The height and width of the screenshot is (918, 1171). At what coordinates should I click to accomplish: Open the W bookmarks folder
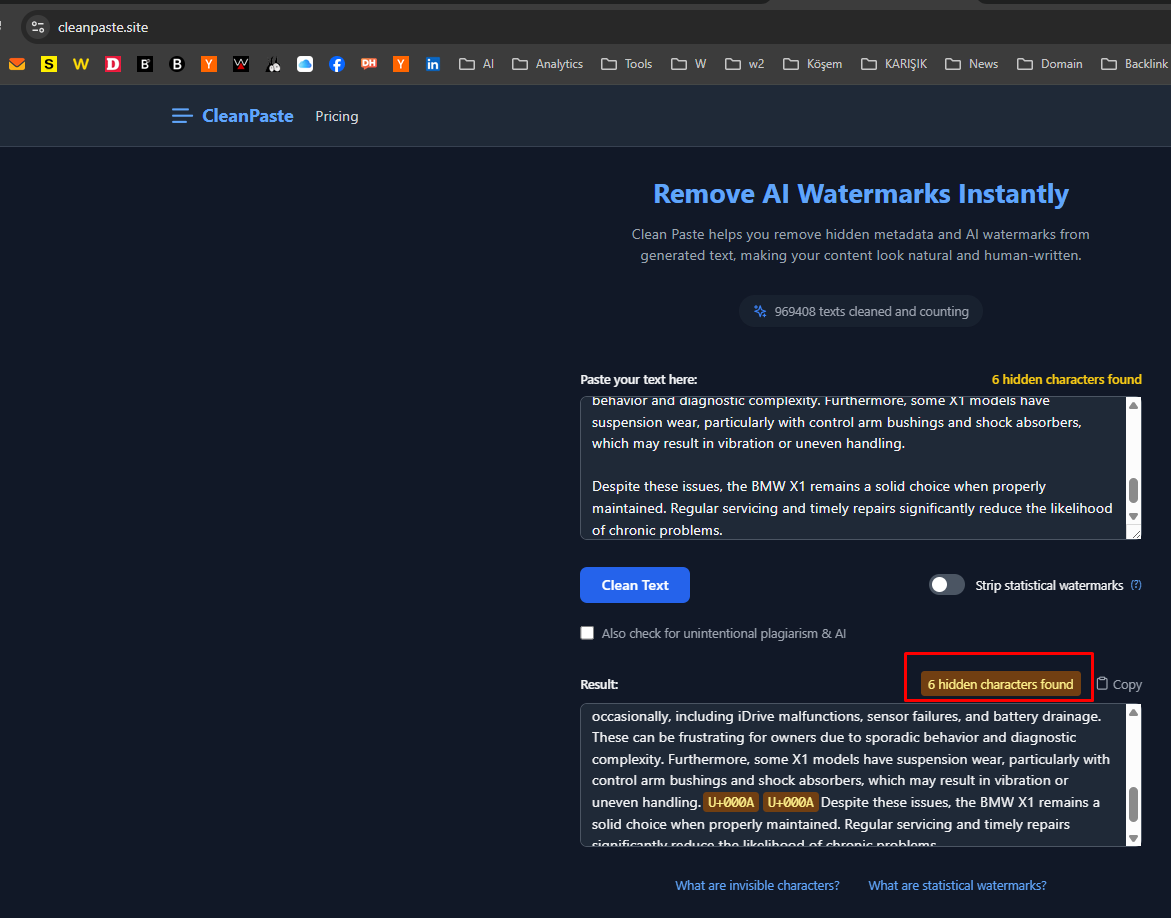coord(689,64)
